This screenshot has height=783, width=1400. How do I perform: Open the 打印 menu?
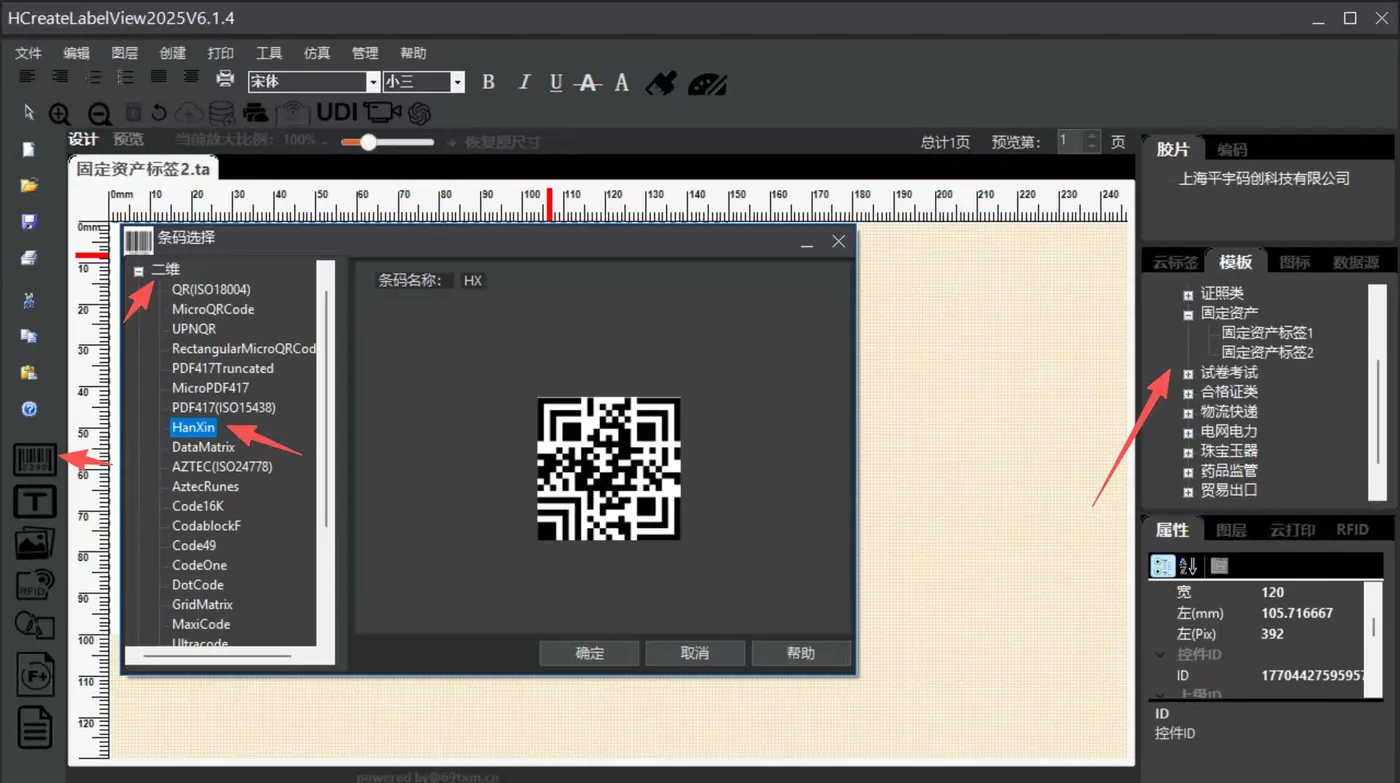coord(220,53)
